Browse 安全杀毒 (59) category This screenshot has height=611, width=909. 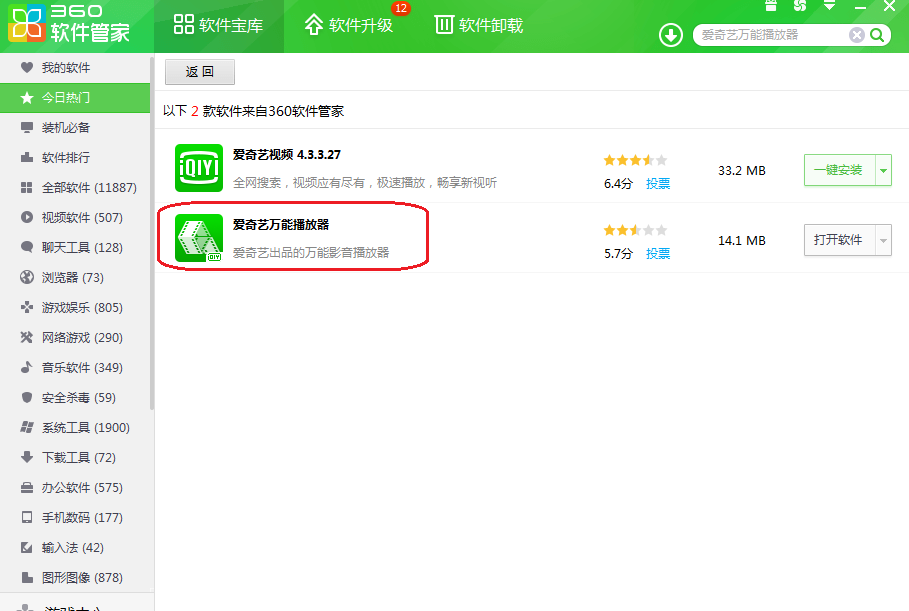tap(75, 397)
